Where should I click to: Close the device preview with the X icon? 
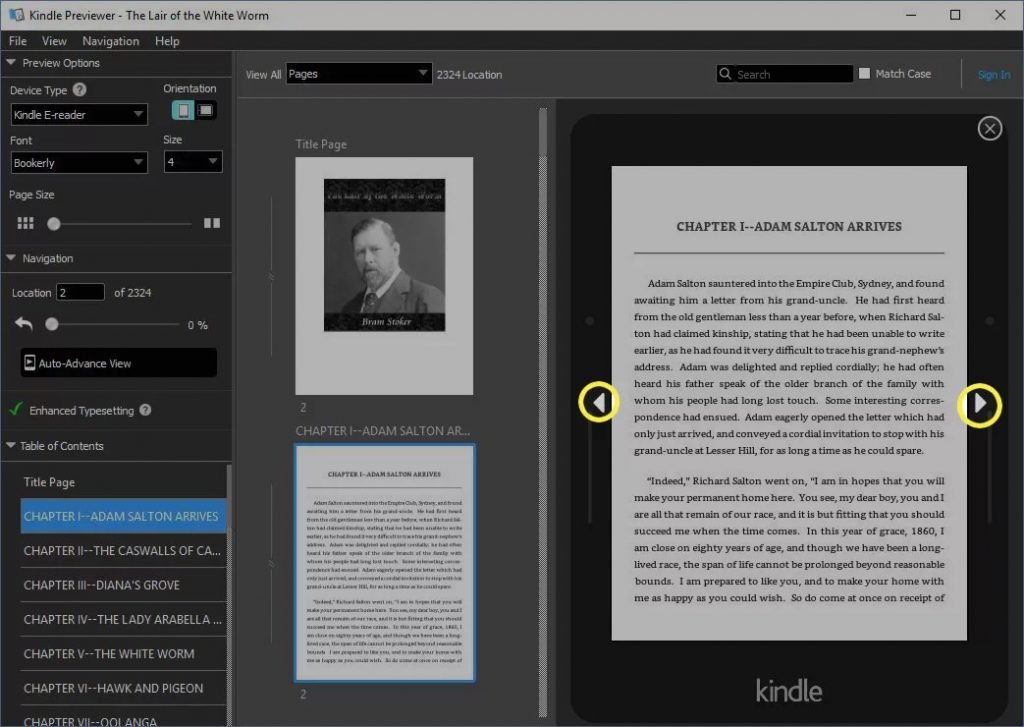point(989,128)
